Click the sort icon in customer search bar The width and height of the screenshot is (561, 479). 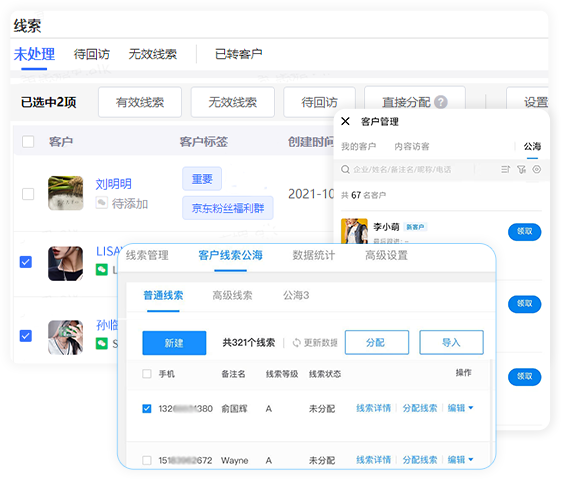tap(505, 169)
